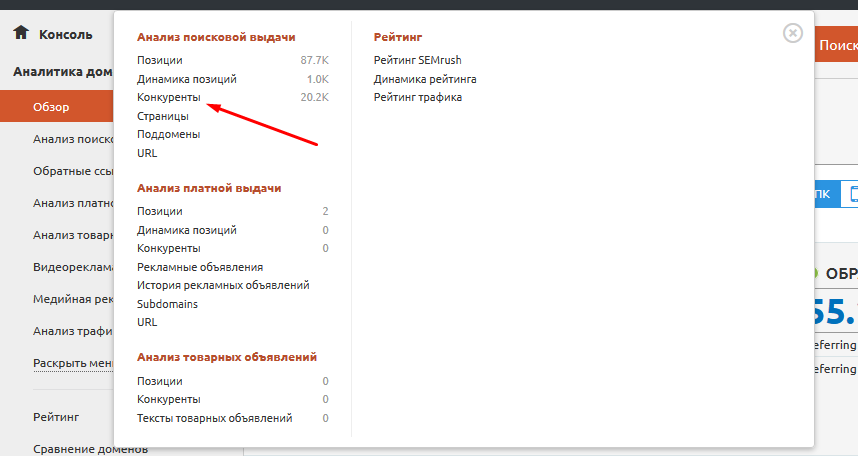
Task: Select Динамика рейтинга
Action: pos(425,79)
